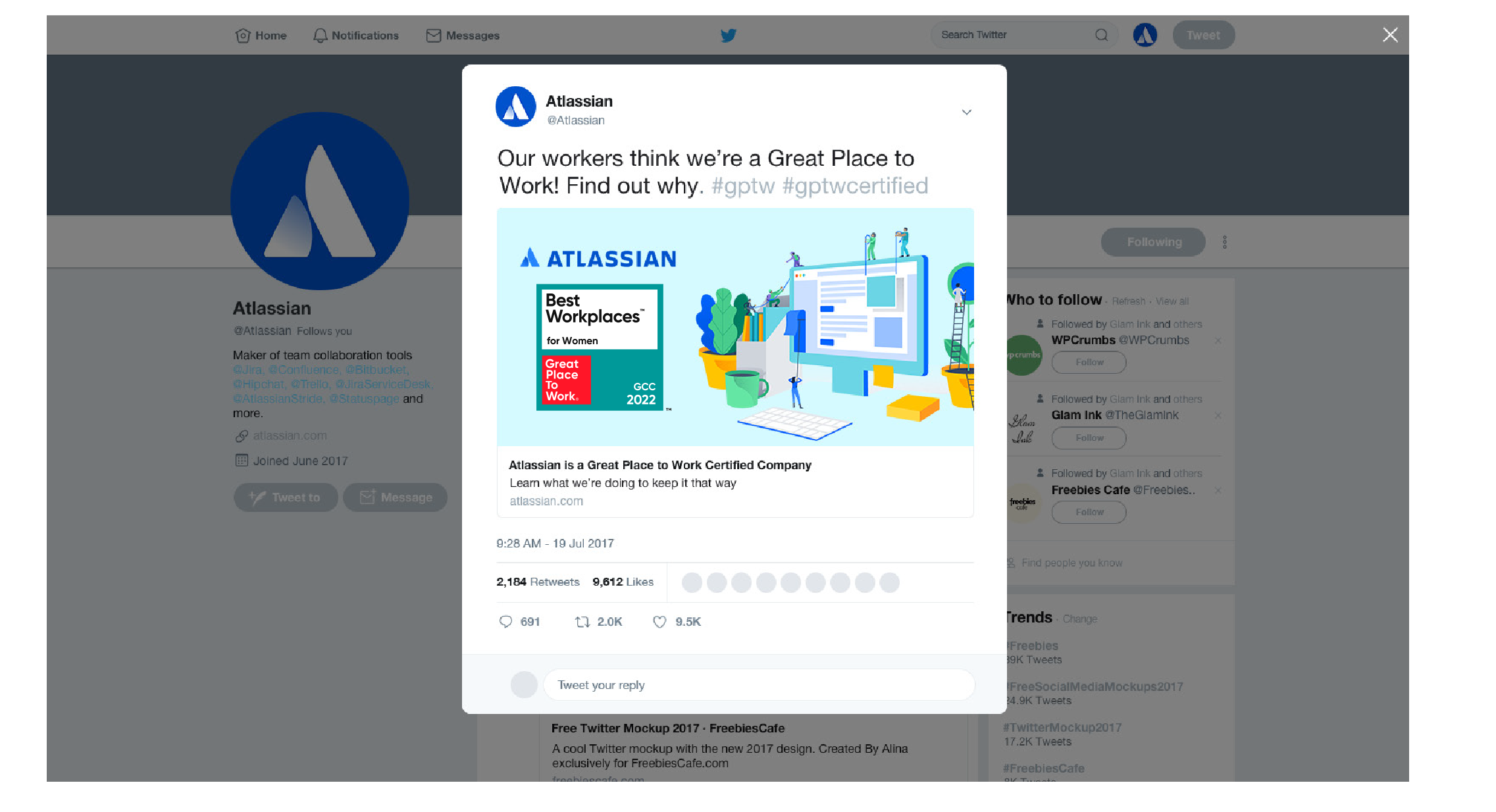
Task: Expand the tweet options chevron
Action: pyautogui.click(x=966, y=112)
